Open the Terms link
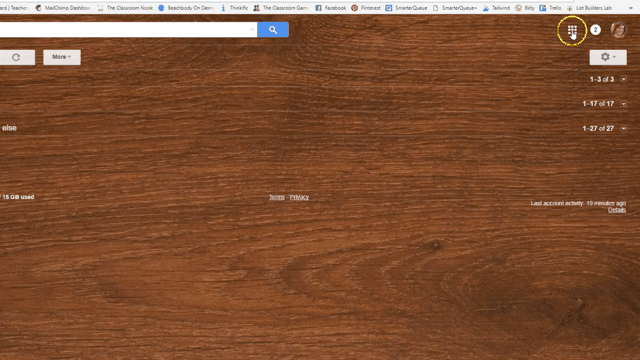This screenshot has width=640, height=360. pos(277,197)
